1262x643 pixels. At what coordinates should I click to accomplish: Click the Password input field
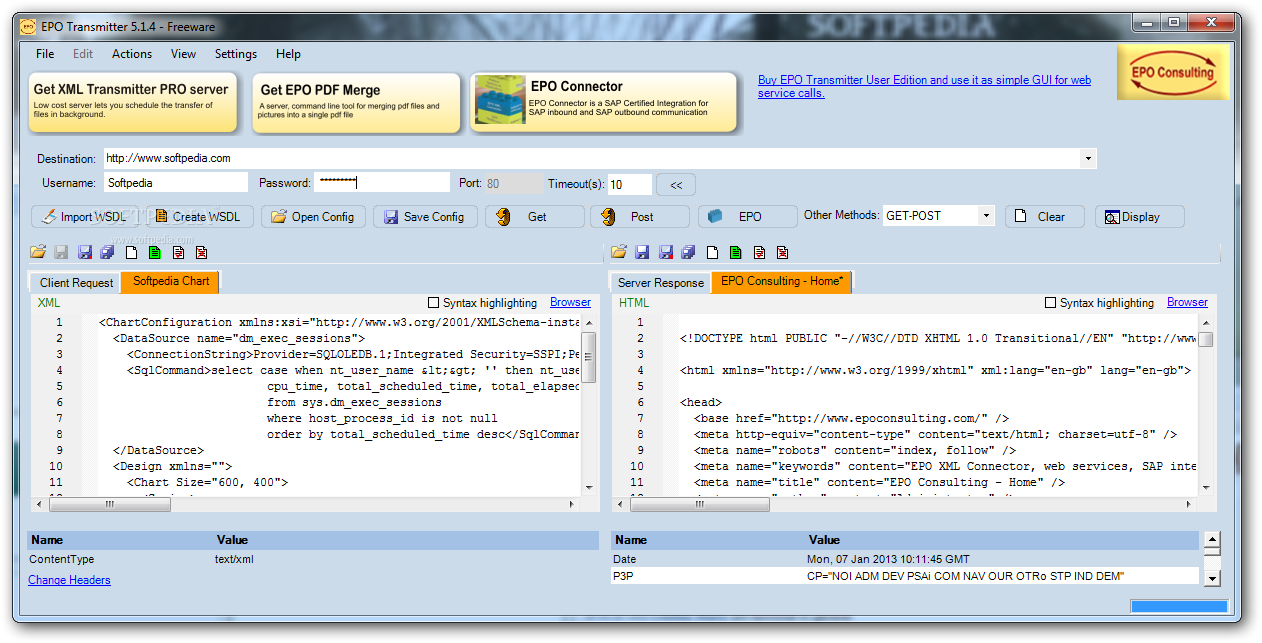tap(382, 183)
